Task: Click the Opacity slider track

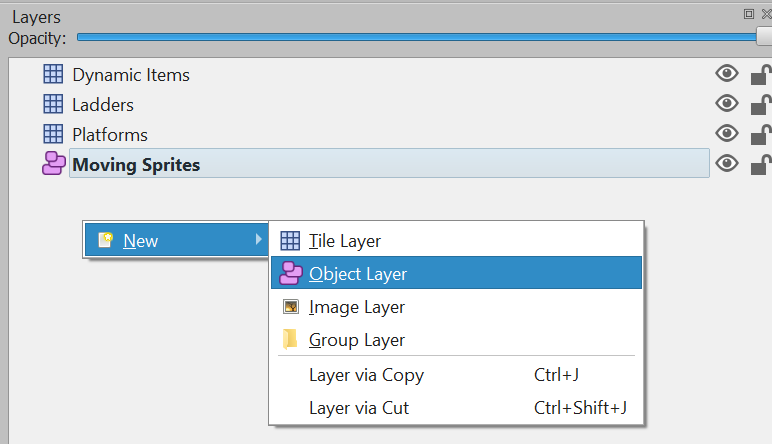Action: click(x=416, y=37)
